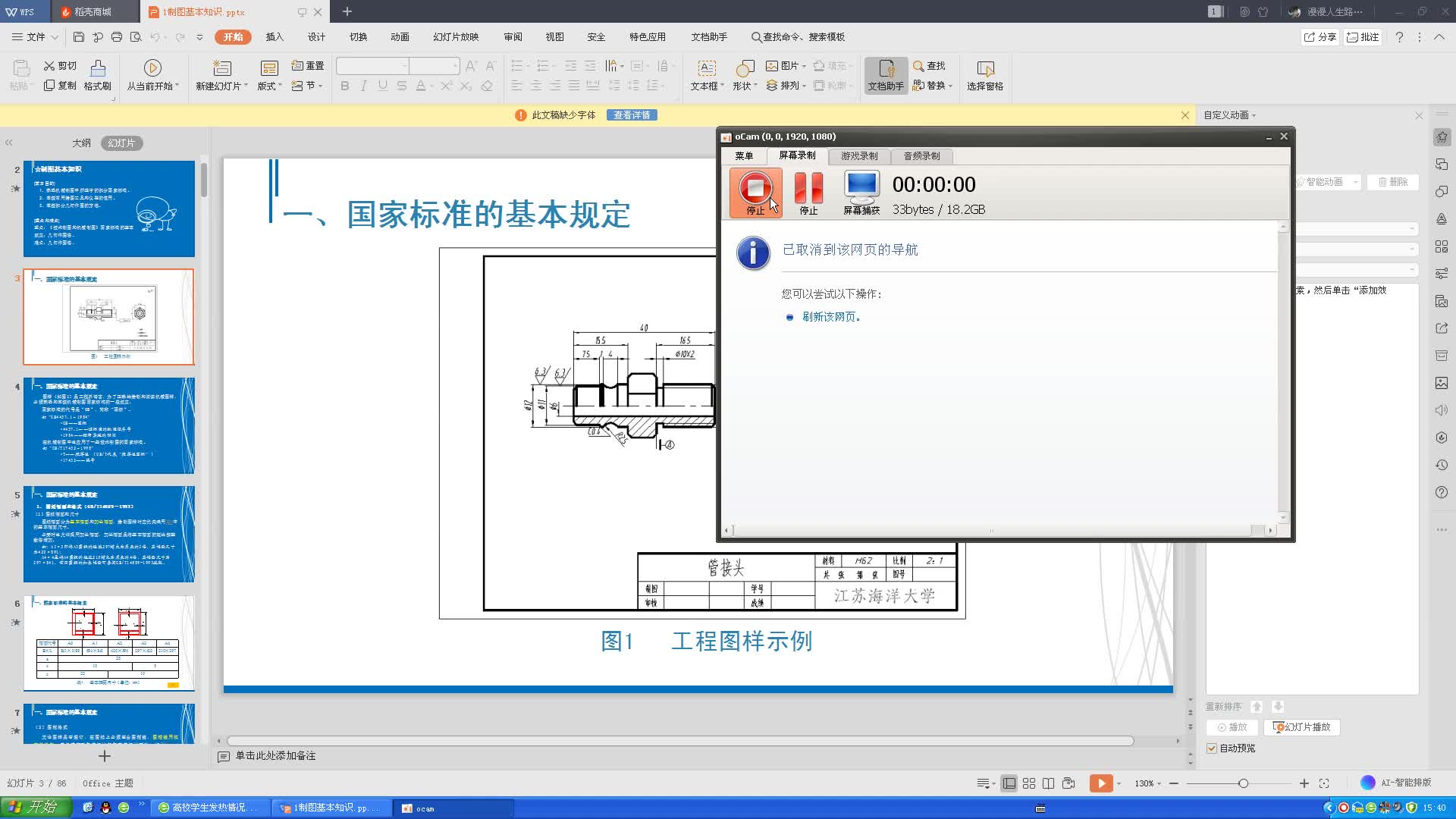Click the Refresh page (刷新该网页) link in oCam
Viewport: 1456px width, 819px height.
click(830, 317)
